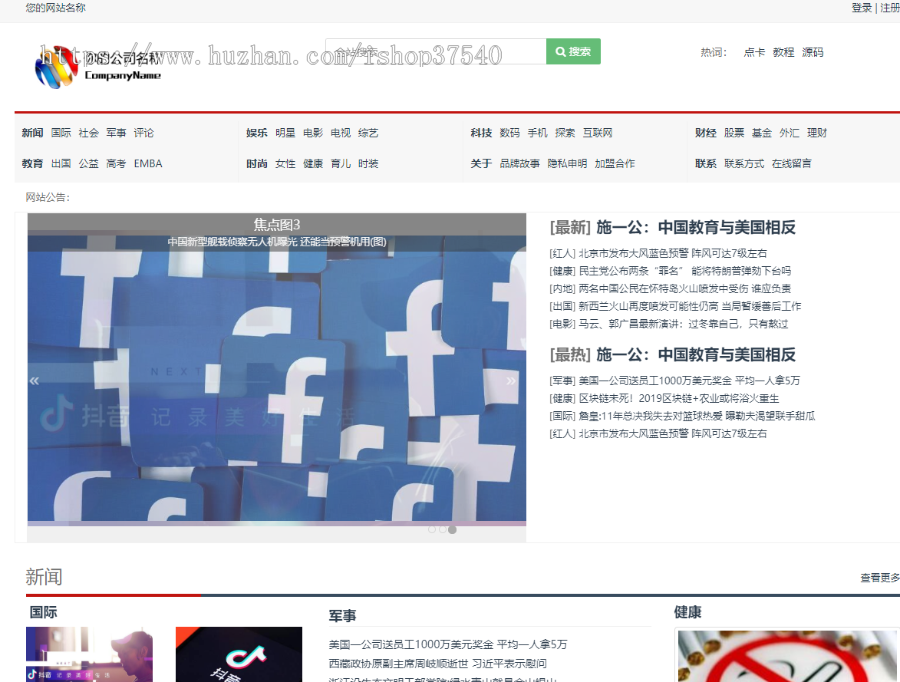
Task: Open the no-smoking 健康 thumbnail
Action: coord(786,656)
